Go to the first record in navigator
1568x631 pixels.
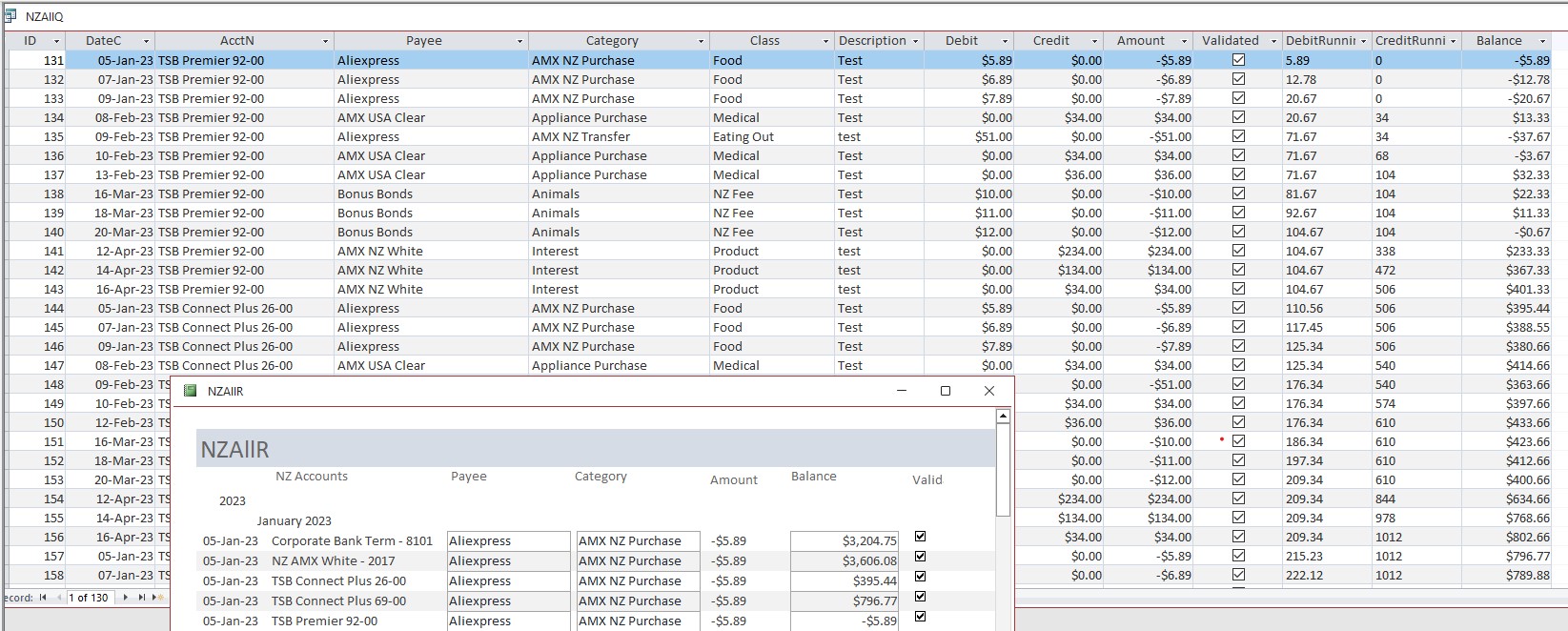[x=43, y=598]
